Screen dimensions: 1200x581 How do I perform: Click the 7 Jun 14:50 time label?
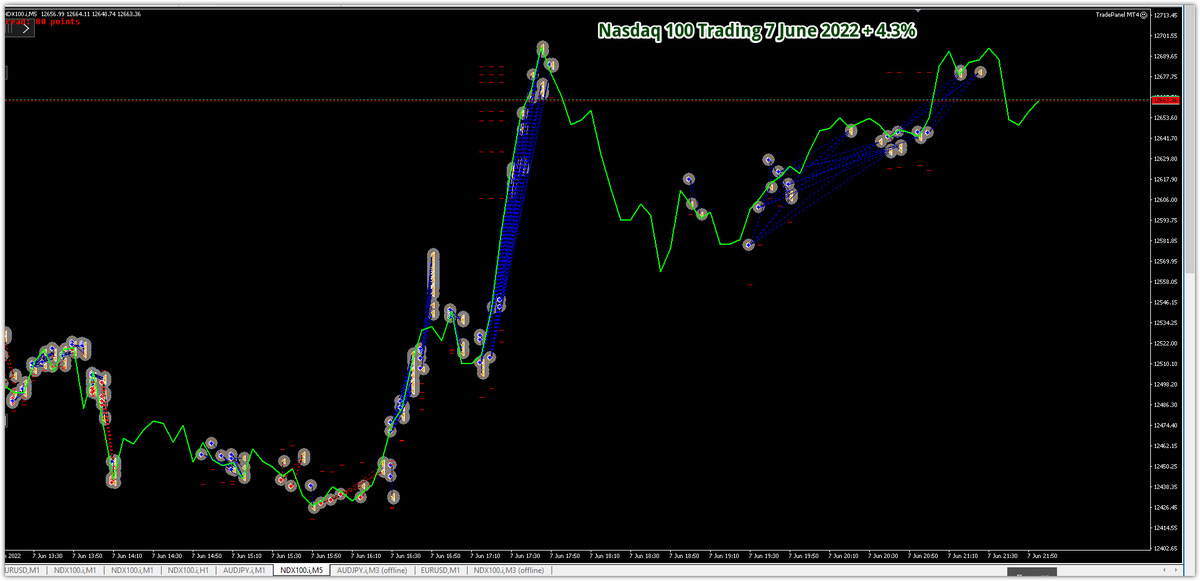click(207, 555)
